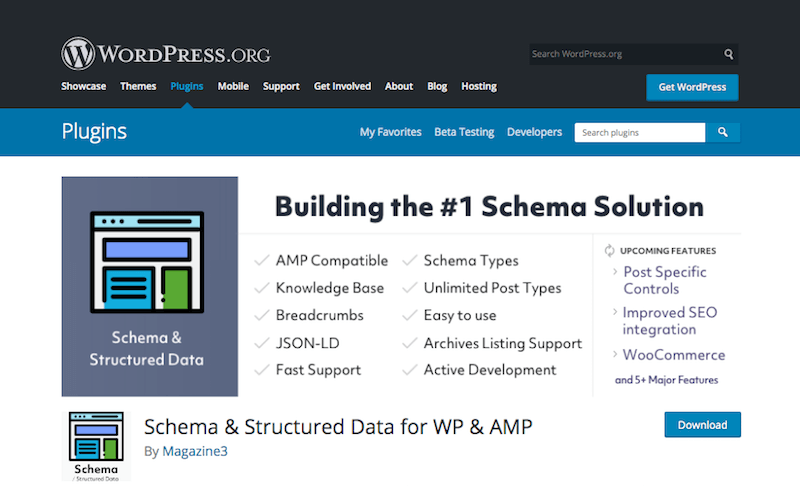Click the Easy to use feature text
Viewport: 800px width, 493px height.
point(460,315)
